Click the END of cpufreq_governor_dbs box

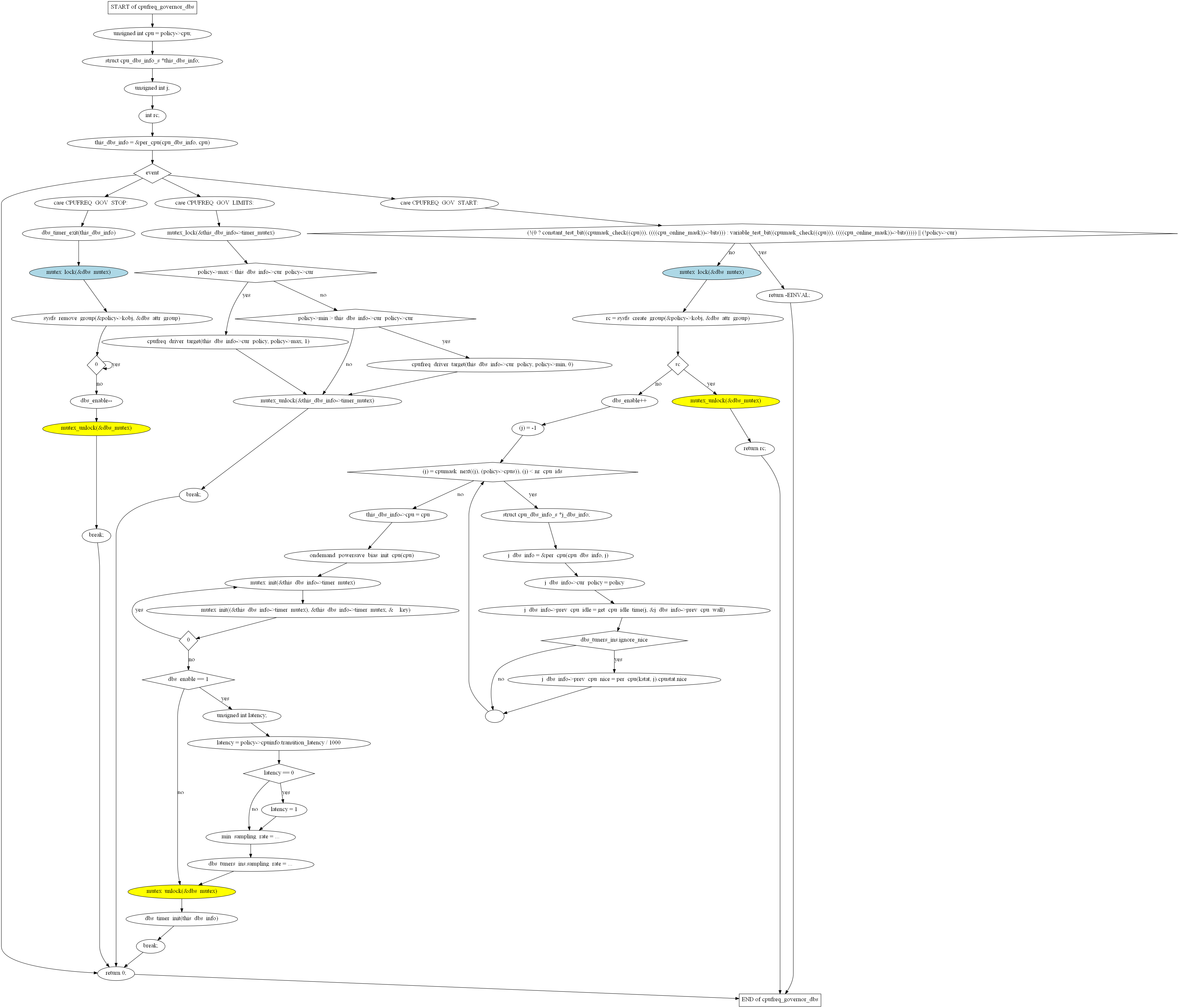[x=780, y=1001]
